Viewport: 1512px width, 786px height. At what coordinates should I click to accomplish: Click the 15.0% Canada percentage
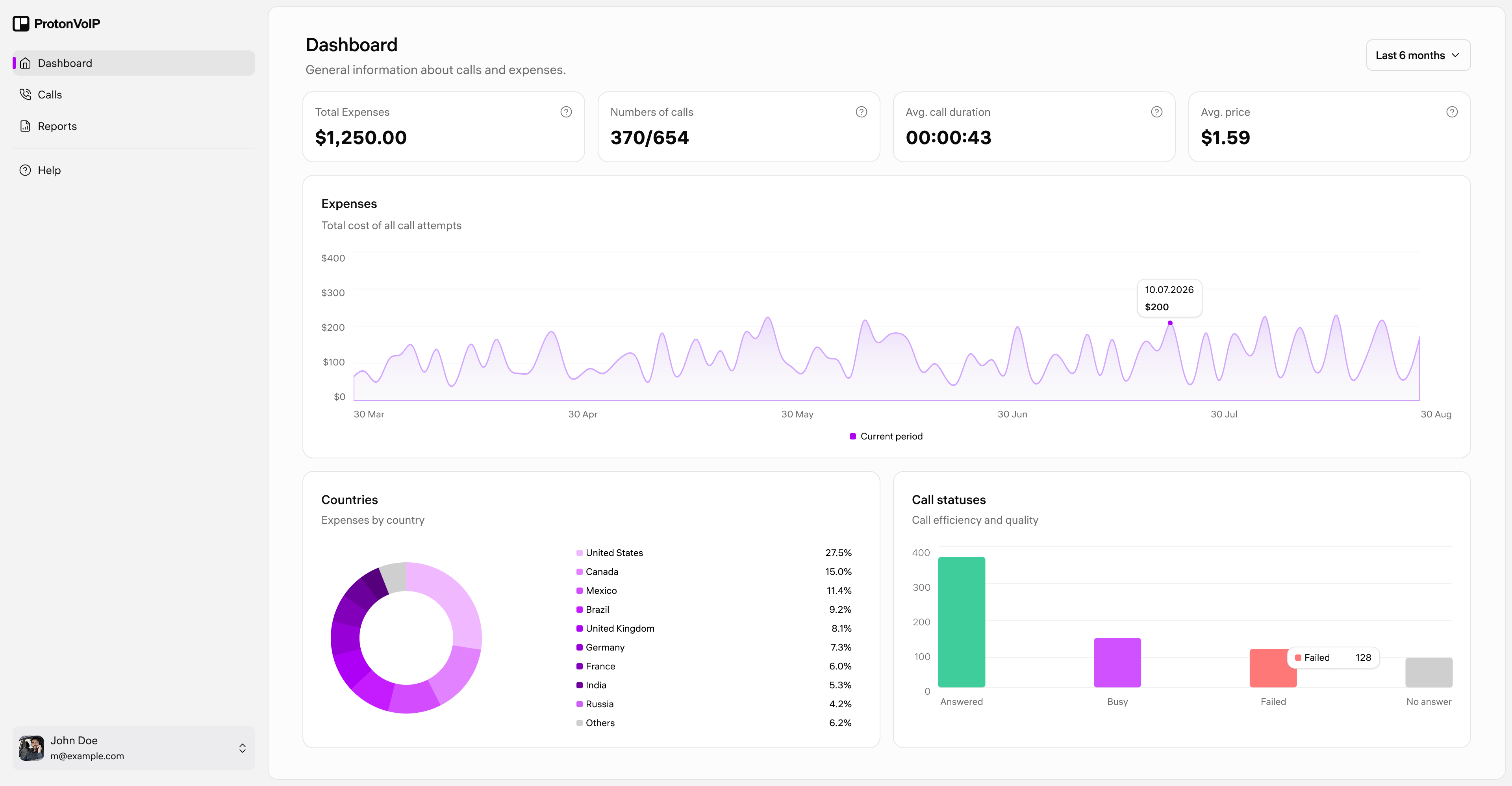point(838,572)
